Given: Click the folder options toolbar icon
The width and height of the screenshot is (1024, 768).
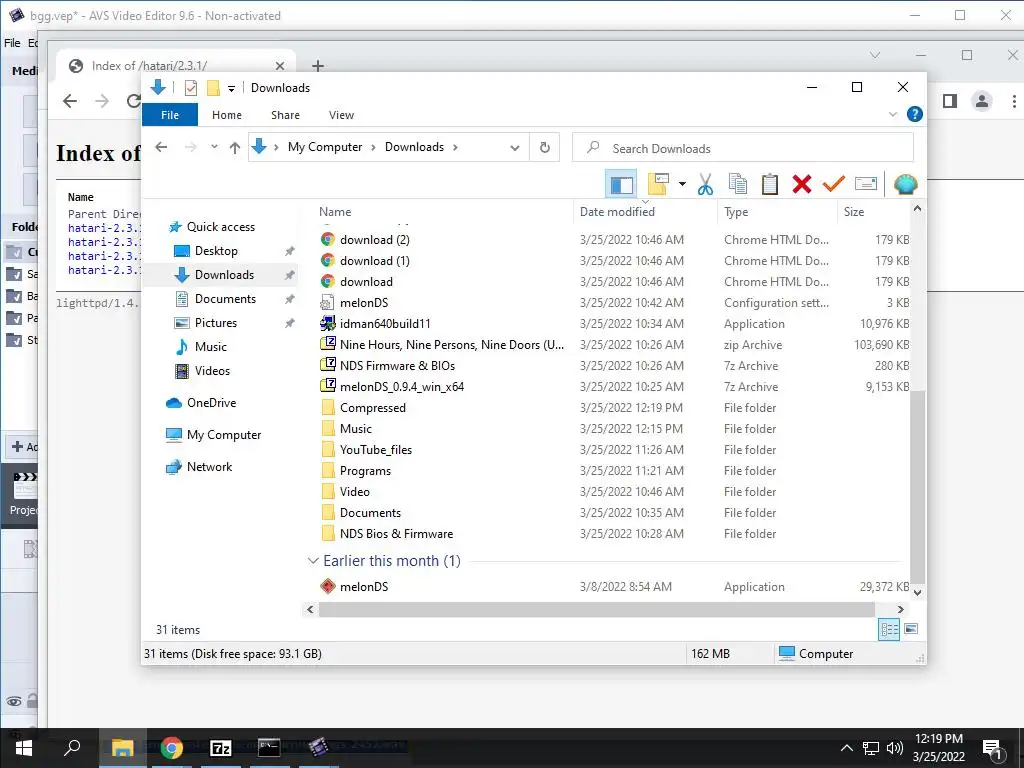Looking at the screenshot, I should (x=658, y=184).
